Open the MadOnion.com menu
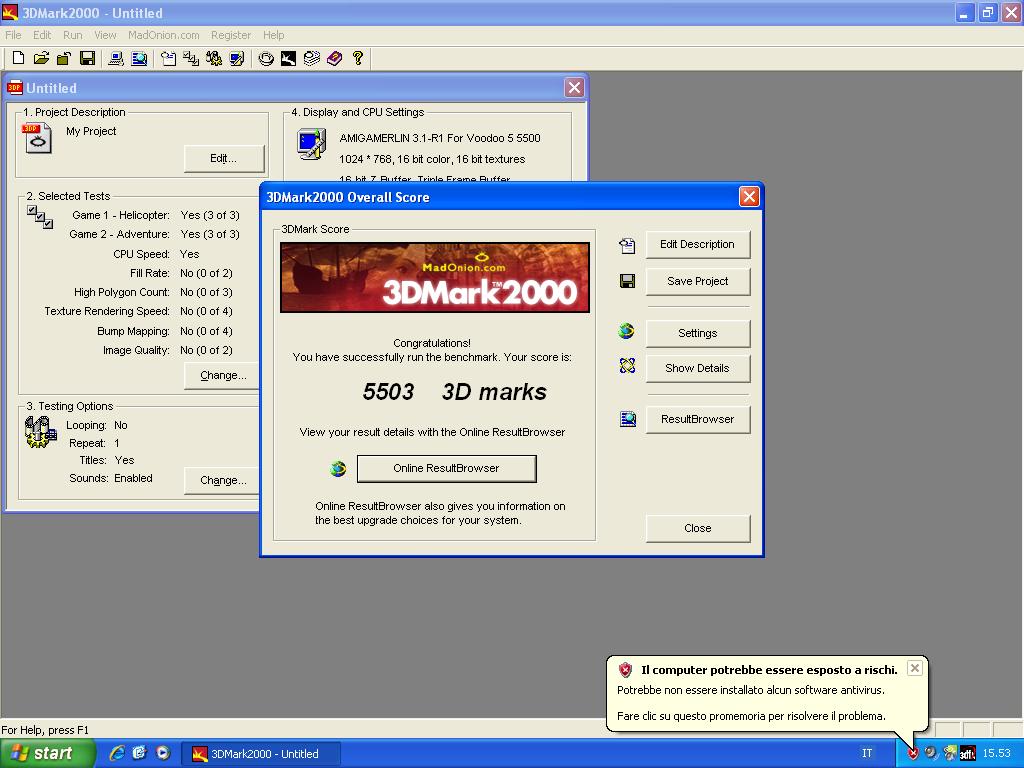Screen dimensions: 1024x768 (x=163, y=35)
